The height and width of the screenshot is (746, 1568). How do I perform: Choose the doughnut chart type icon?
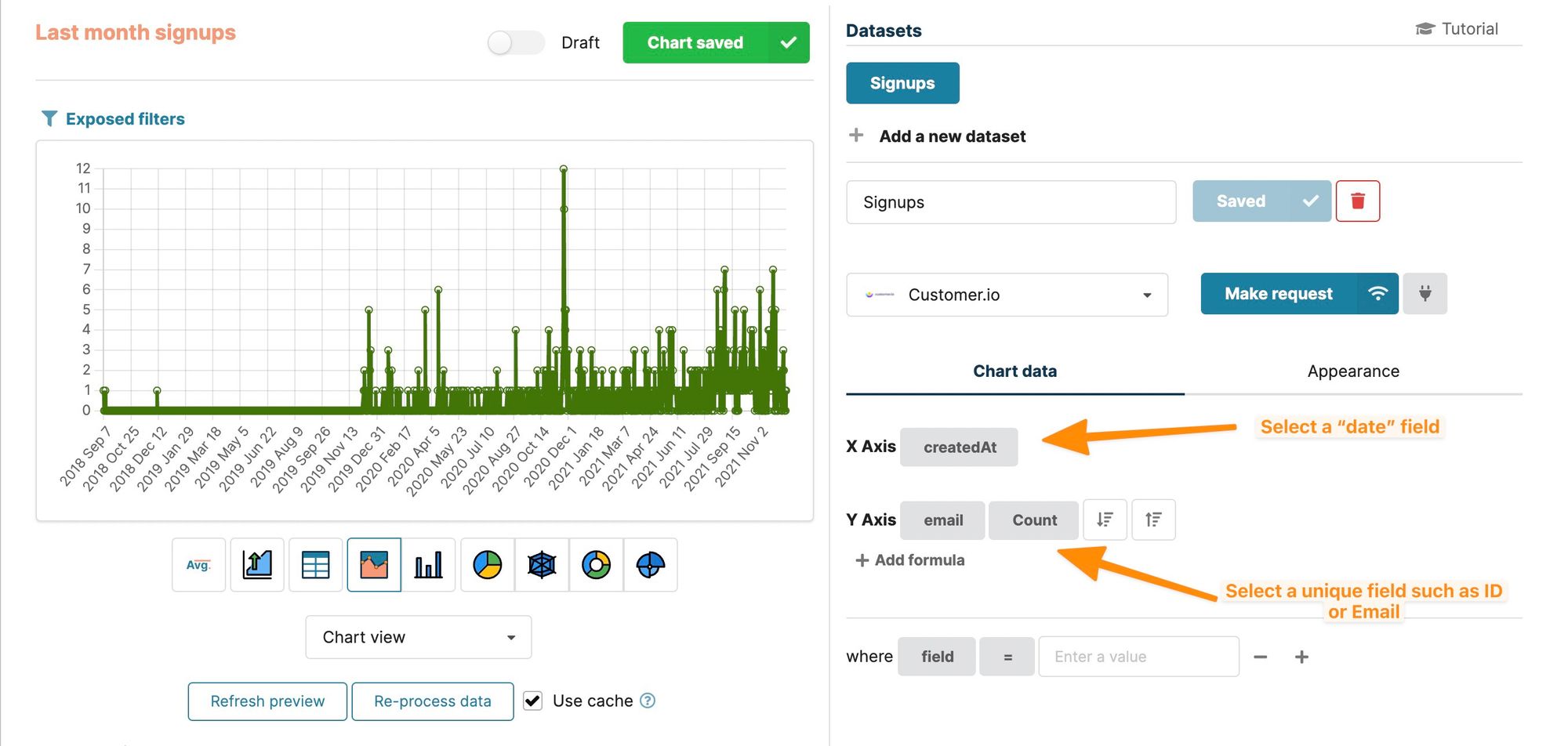point(596,565)
